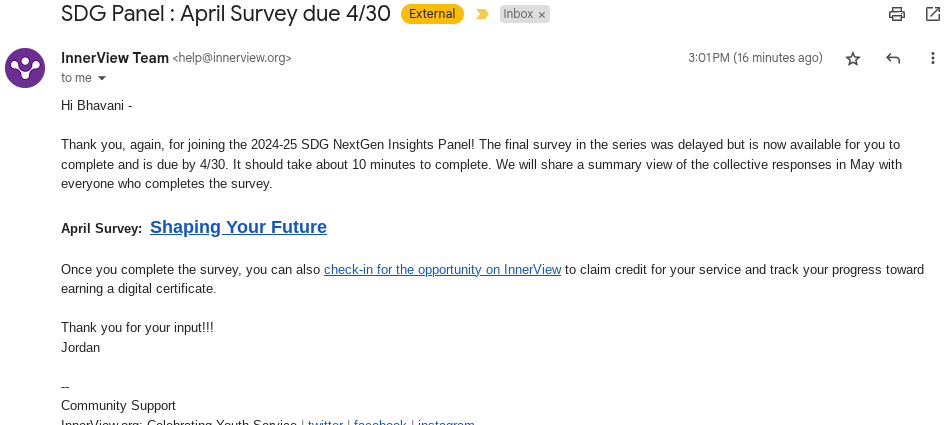Viewport: 949px width, 425px height.
Task: Expand the "to me" recipient details arrow
Action: (101, 78)
